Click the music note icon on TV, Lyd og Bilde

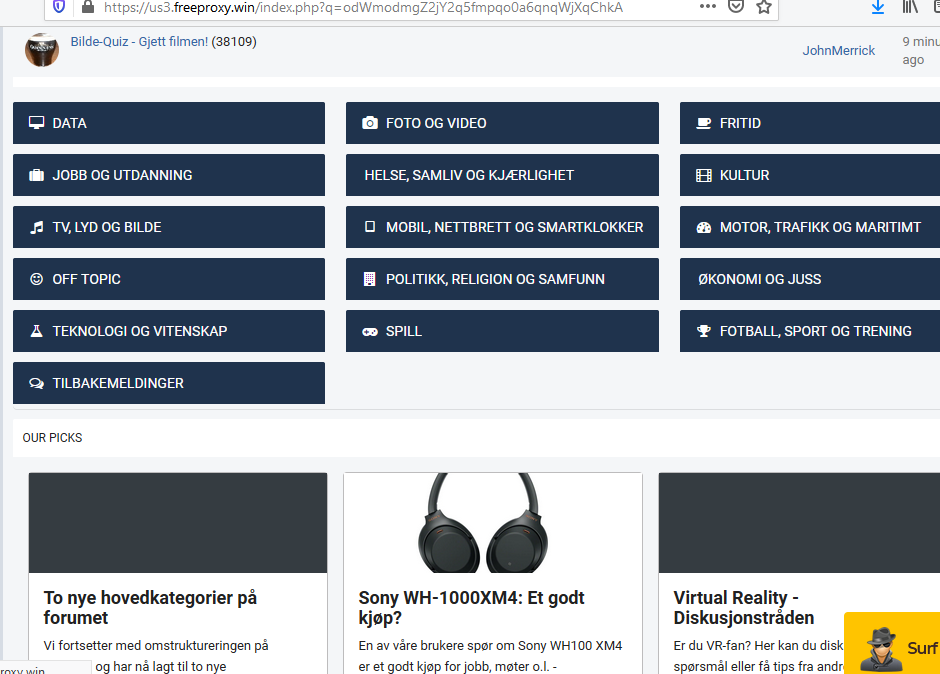tap(37, 227)
